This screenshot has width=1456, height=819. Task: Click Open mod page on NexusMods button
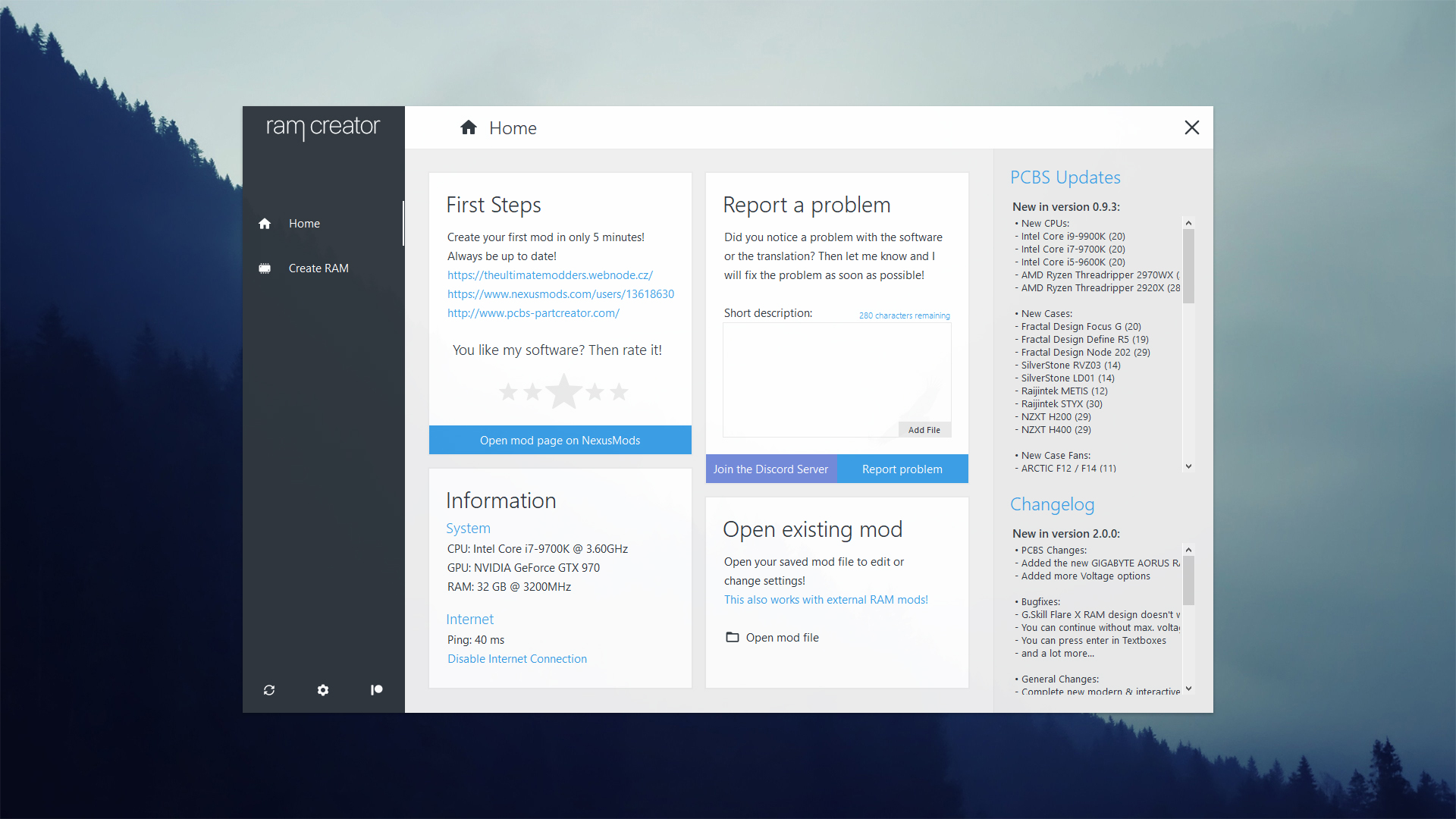click(x=560, y=441)
